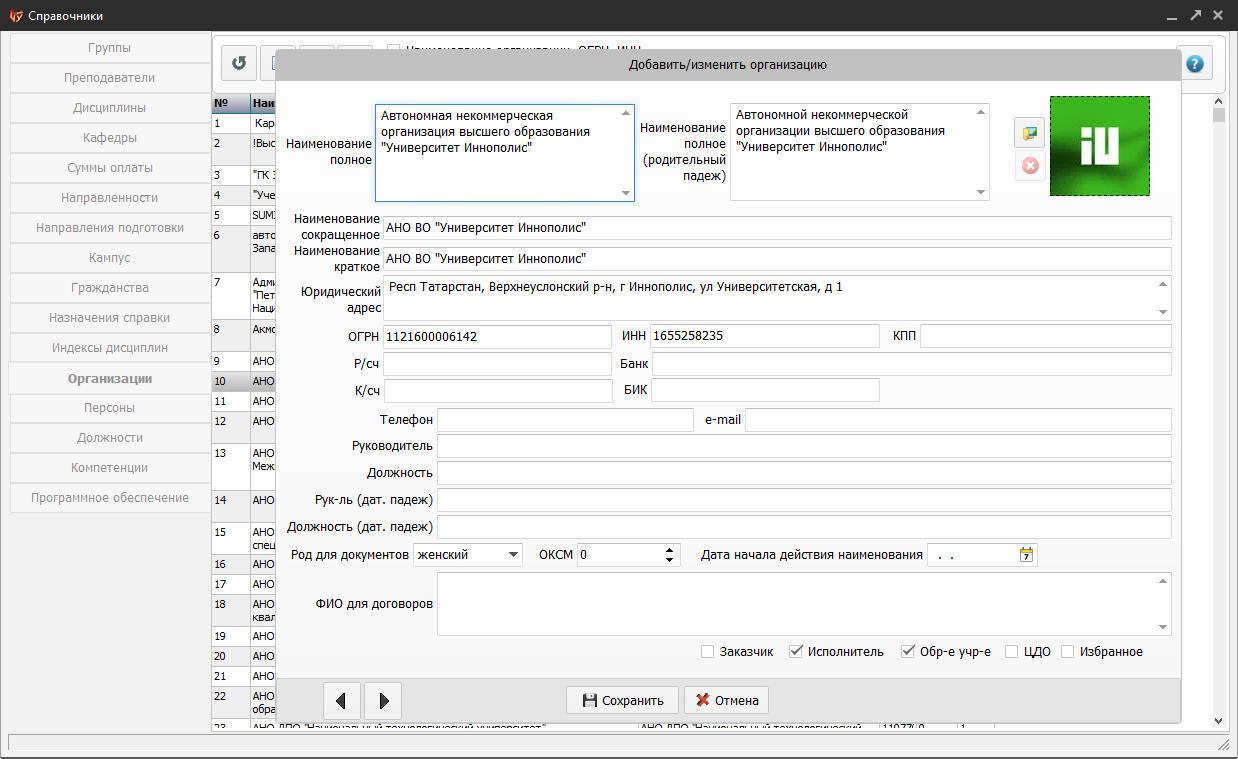Open the Персоны section
1238x759 pixels.
[x=110, y=408]
